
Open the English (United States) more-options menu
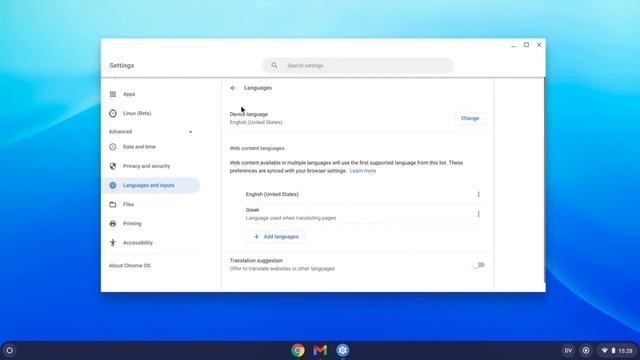[478, 195]
